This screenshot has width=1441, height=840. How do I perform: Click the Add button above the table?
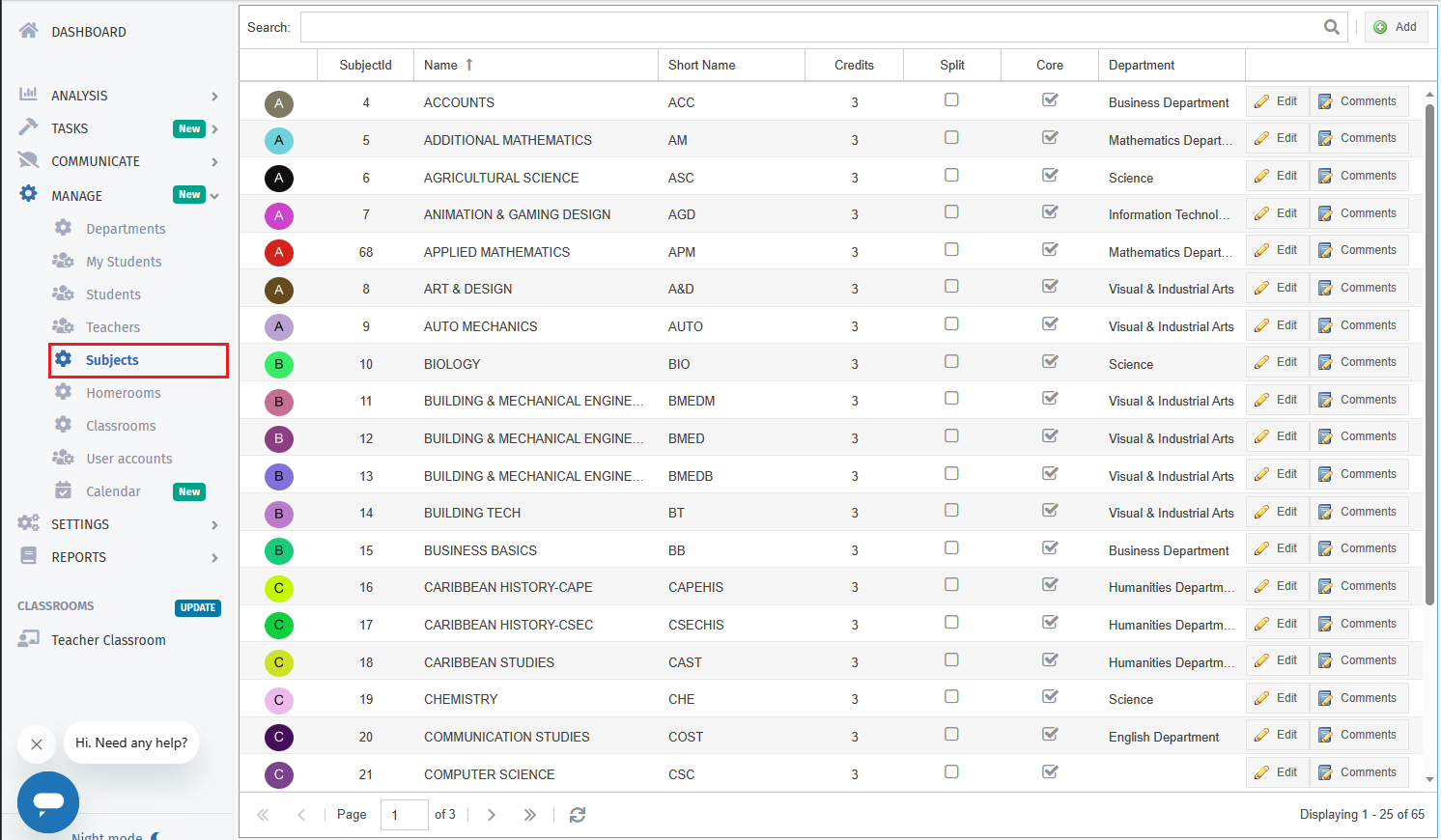1395,27
